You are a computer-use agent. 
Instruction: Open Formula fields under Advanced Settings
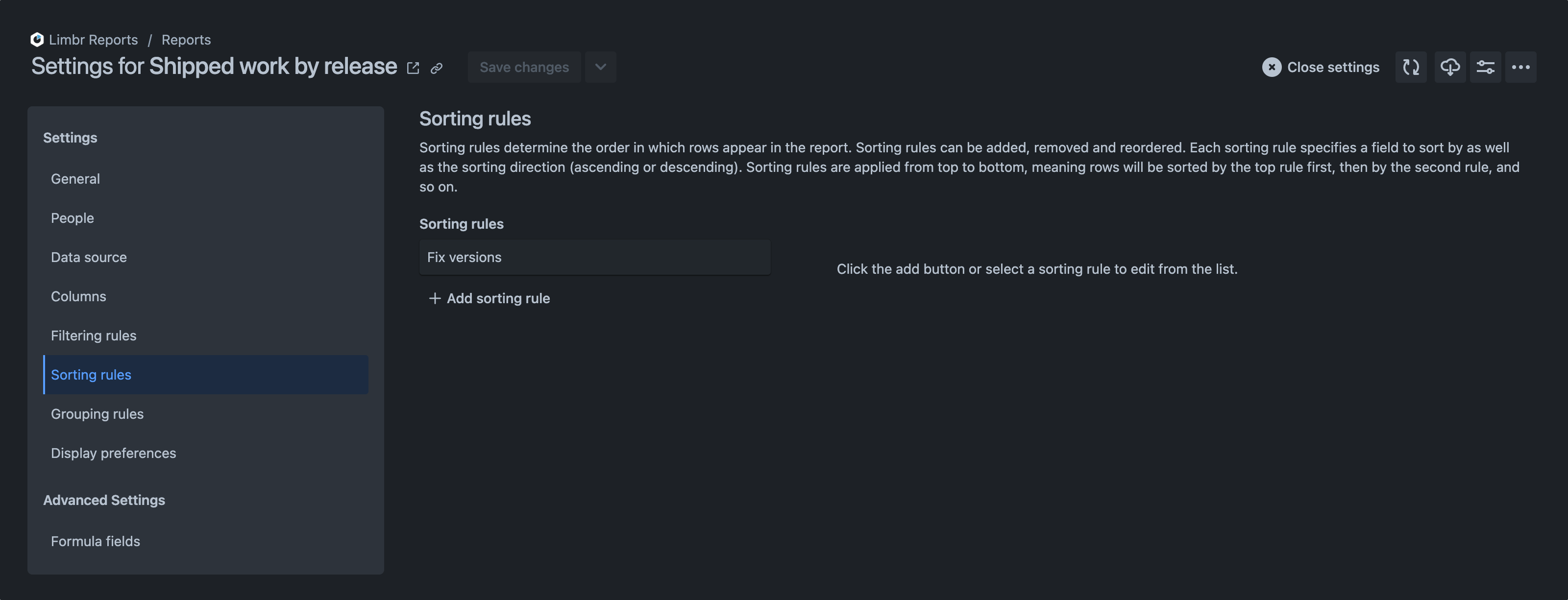tap(95, 540)
